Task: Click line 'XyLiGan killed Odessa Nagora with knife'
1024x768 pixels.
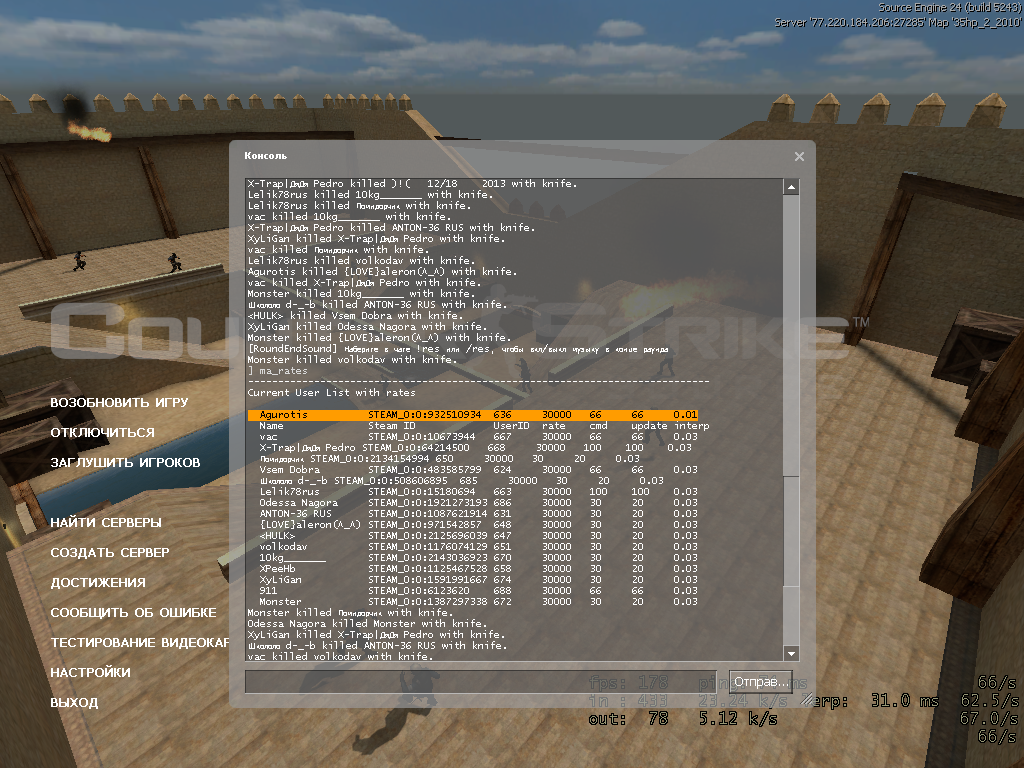Action: point(367,327)
